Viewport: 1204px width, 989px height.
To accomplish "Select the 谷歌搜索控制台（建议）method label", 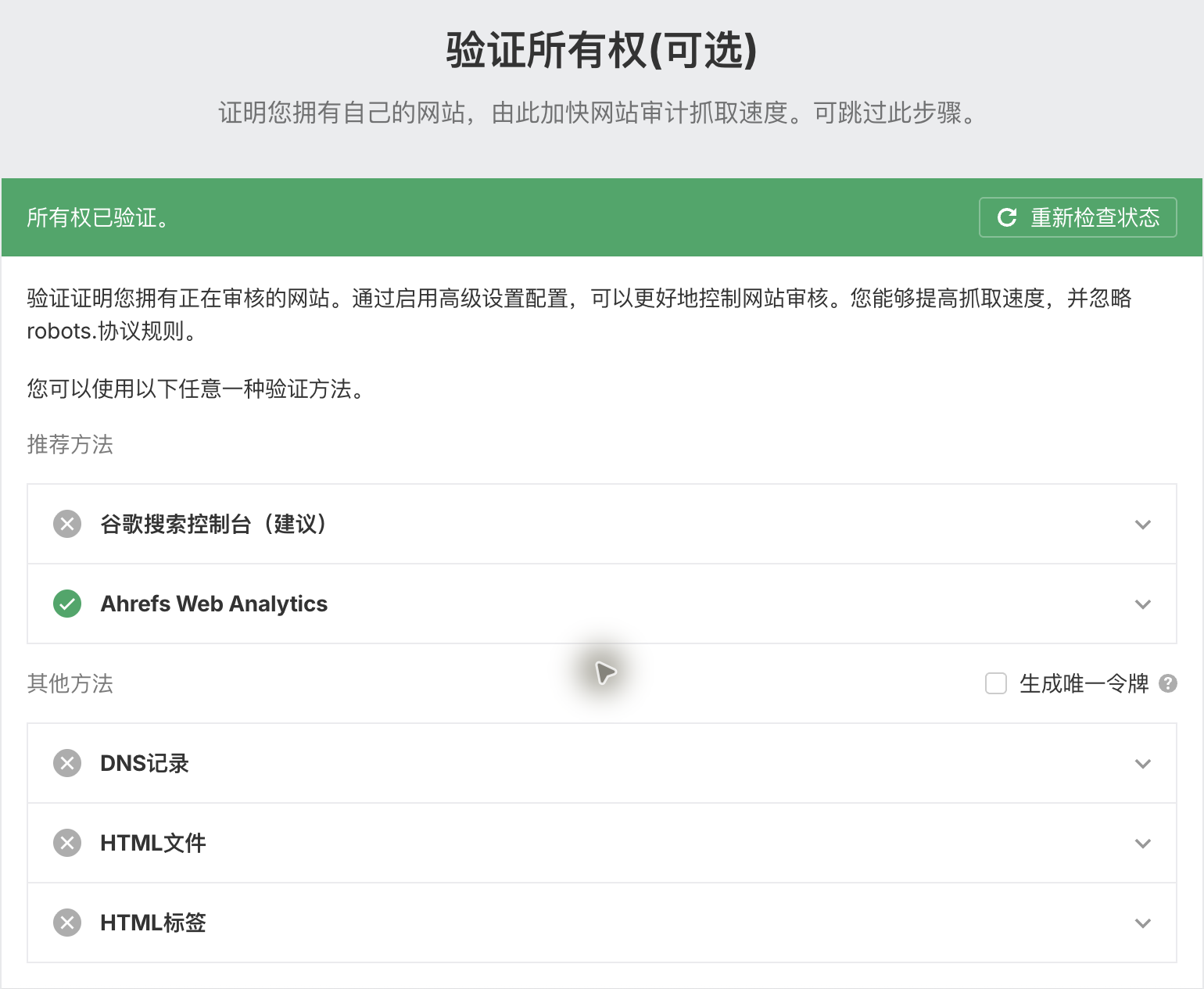I will [214, 524].
